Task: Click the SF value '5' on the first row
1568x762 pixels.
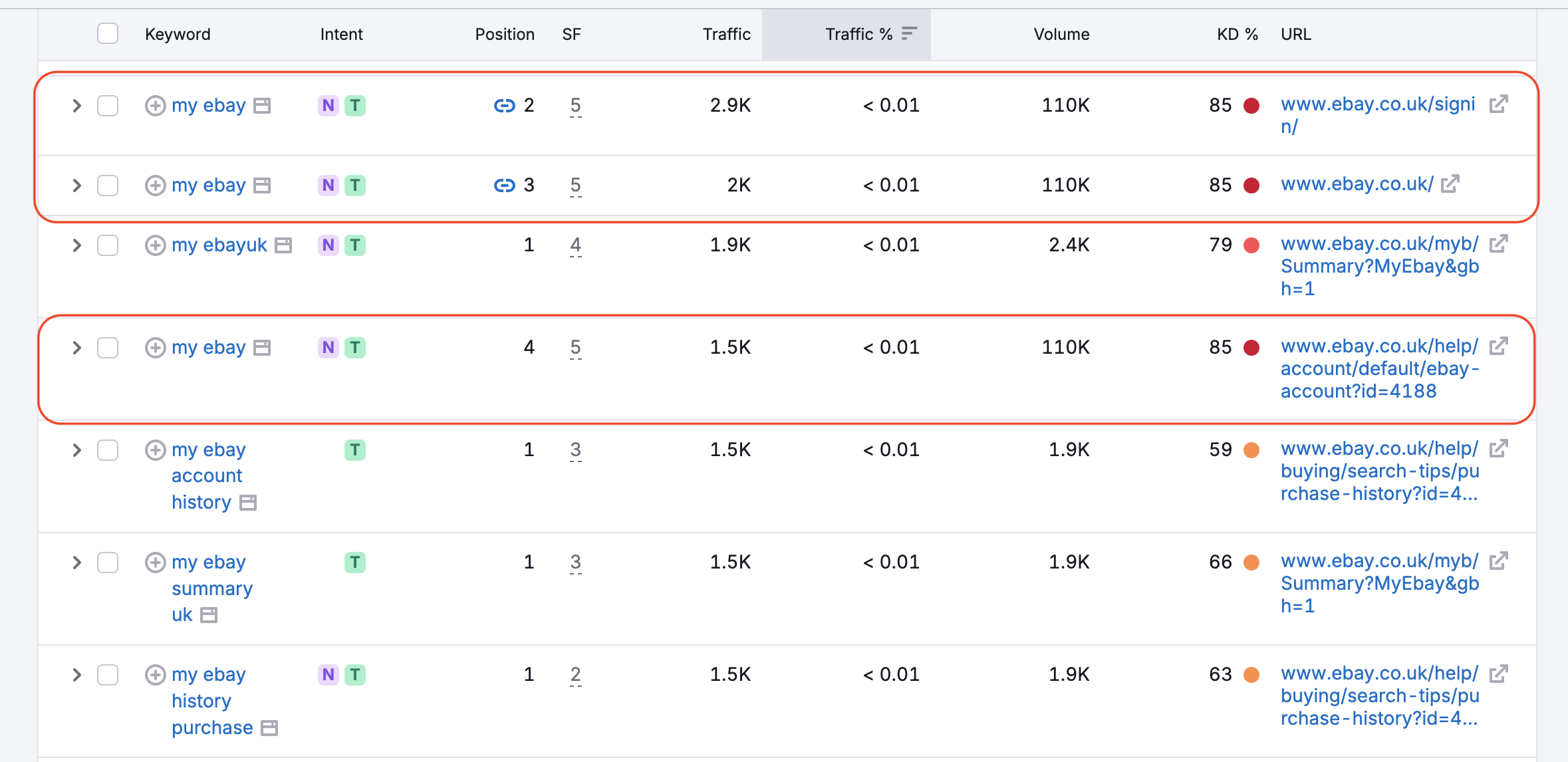Action: [575, 105]
